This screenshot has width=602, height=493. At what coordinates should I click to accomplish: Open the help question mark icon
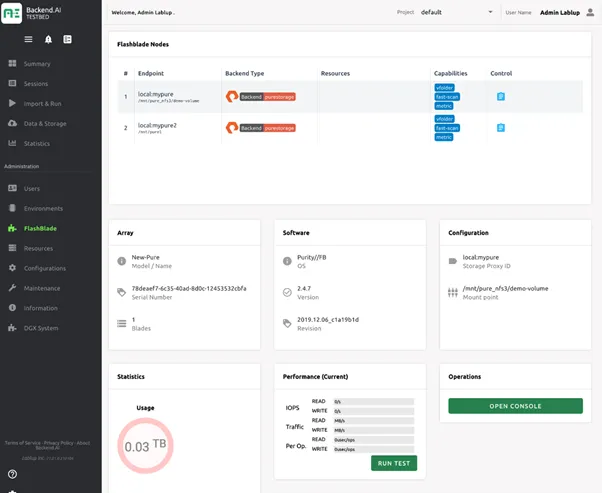pos(12,474)
